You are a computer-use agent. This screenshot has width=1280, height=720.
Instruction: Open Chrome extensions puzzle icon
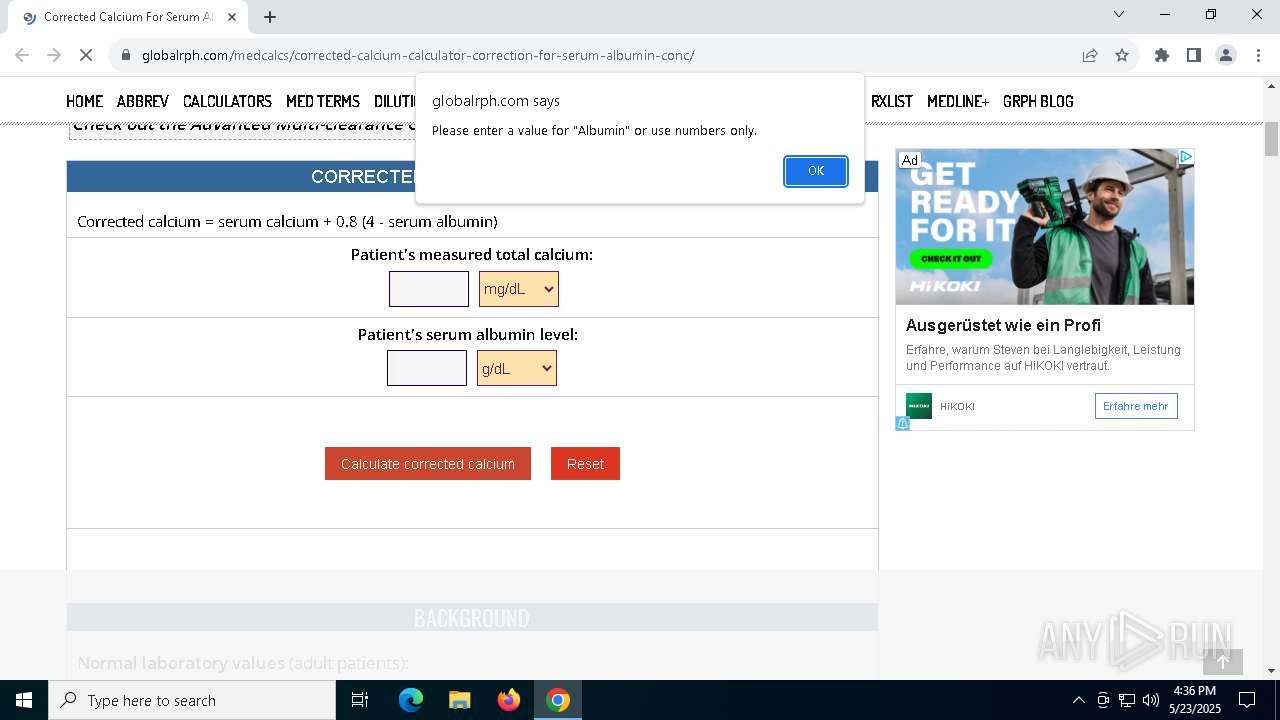(1162, 55)
